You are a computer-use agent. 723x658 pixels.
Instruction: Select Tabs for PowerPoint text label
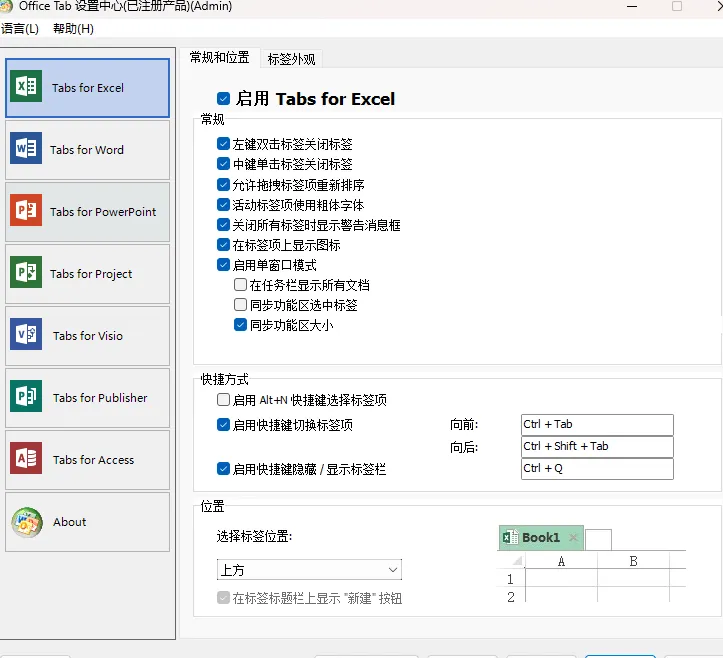pyautogui.click(x=103, y=212)
